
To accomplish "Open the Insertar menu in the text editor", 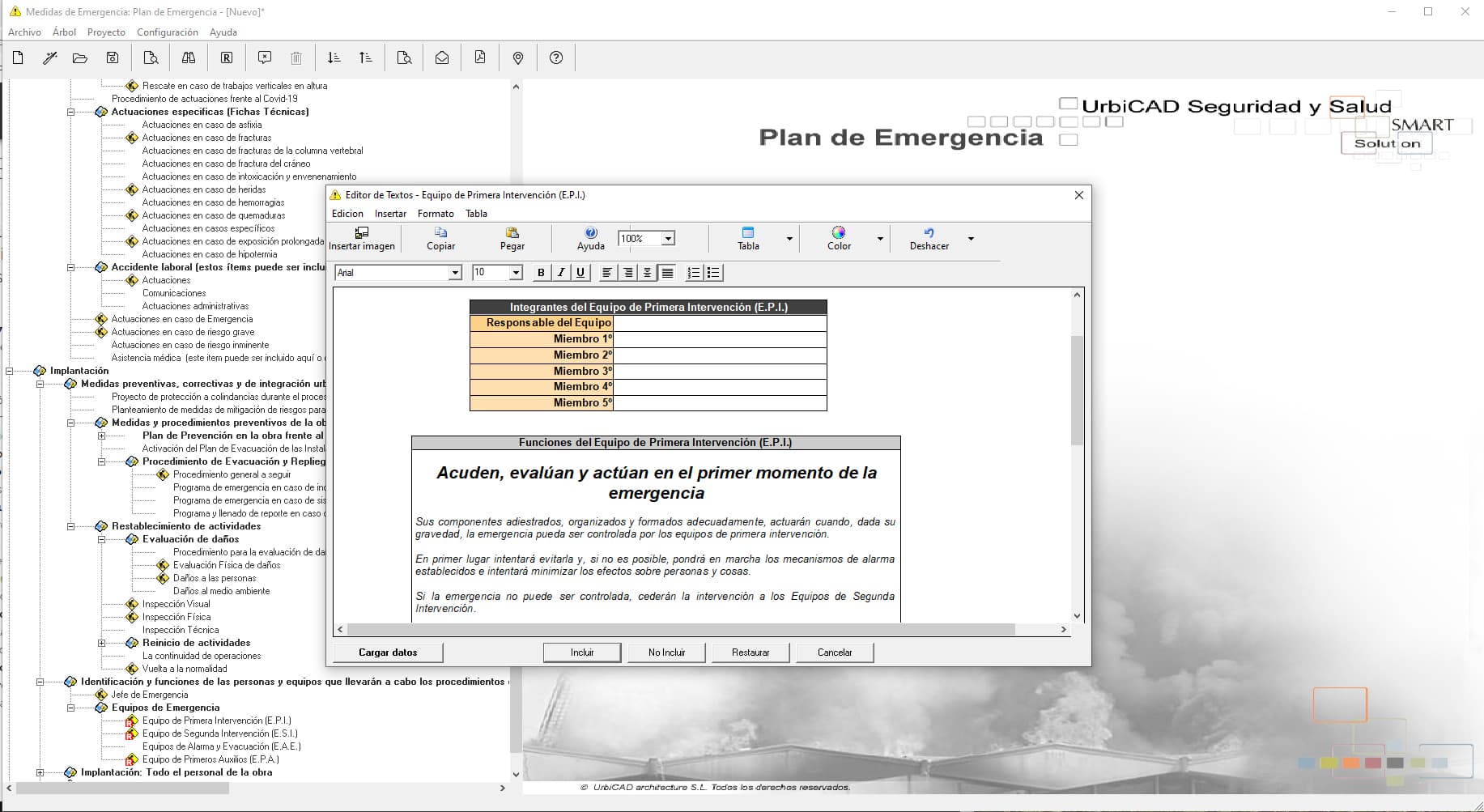I will tap(390, 214).
